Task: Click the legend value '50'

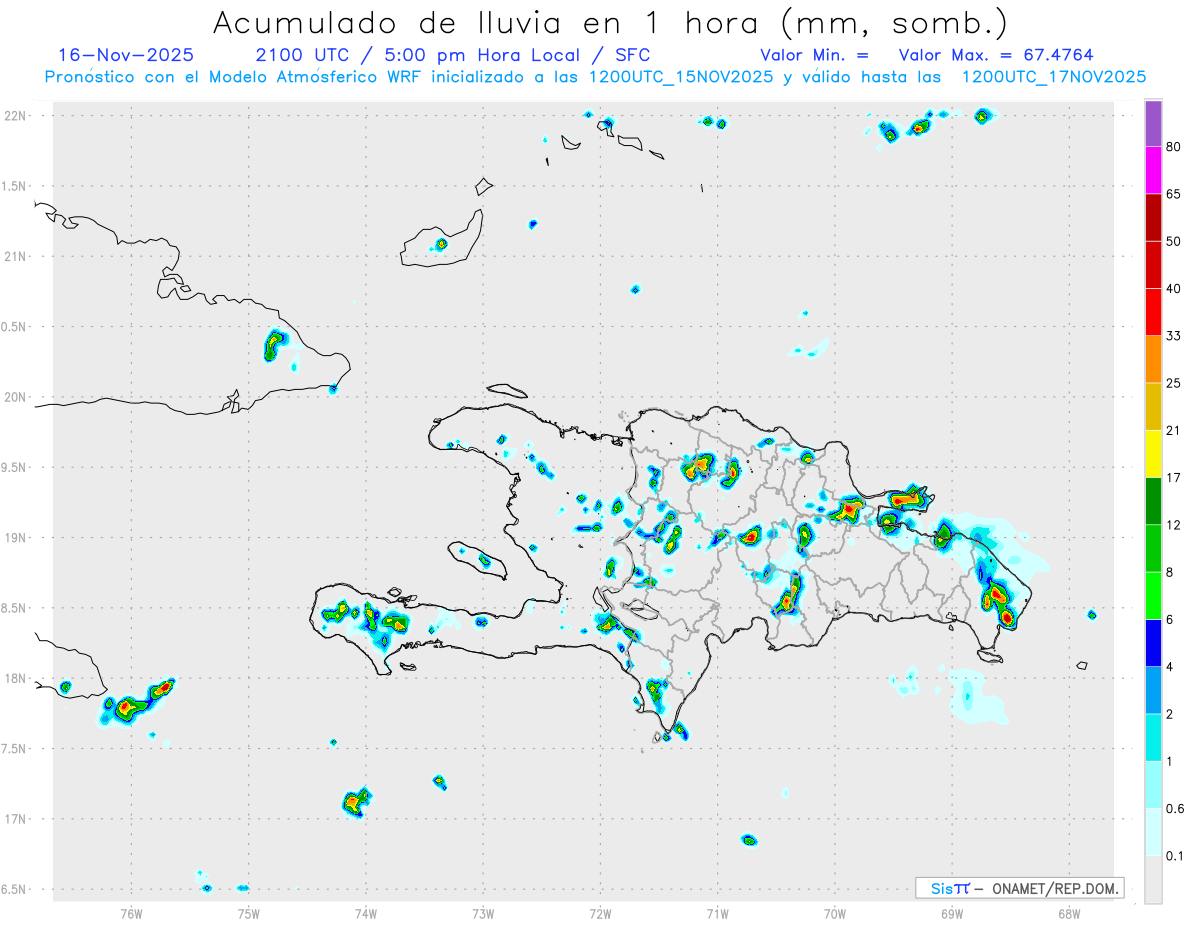Action: [x=1174, y=242]
